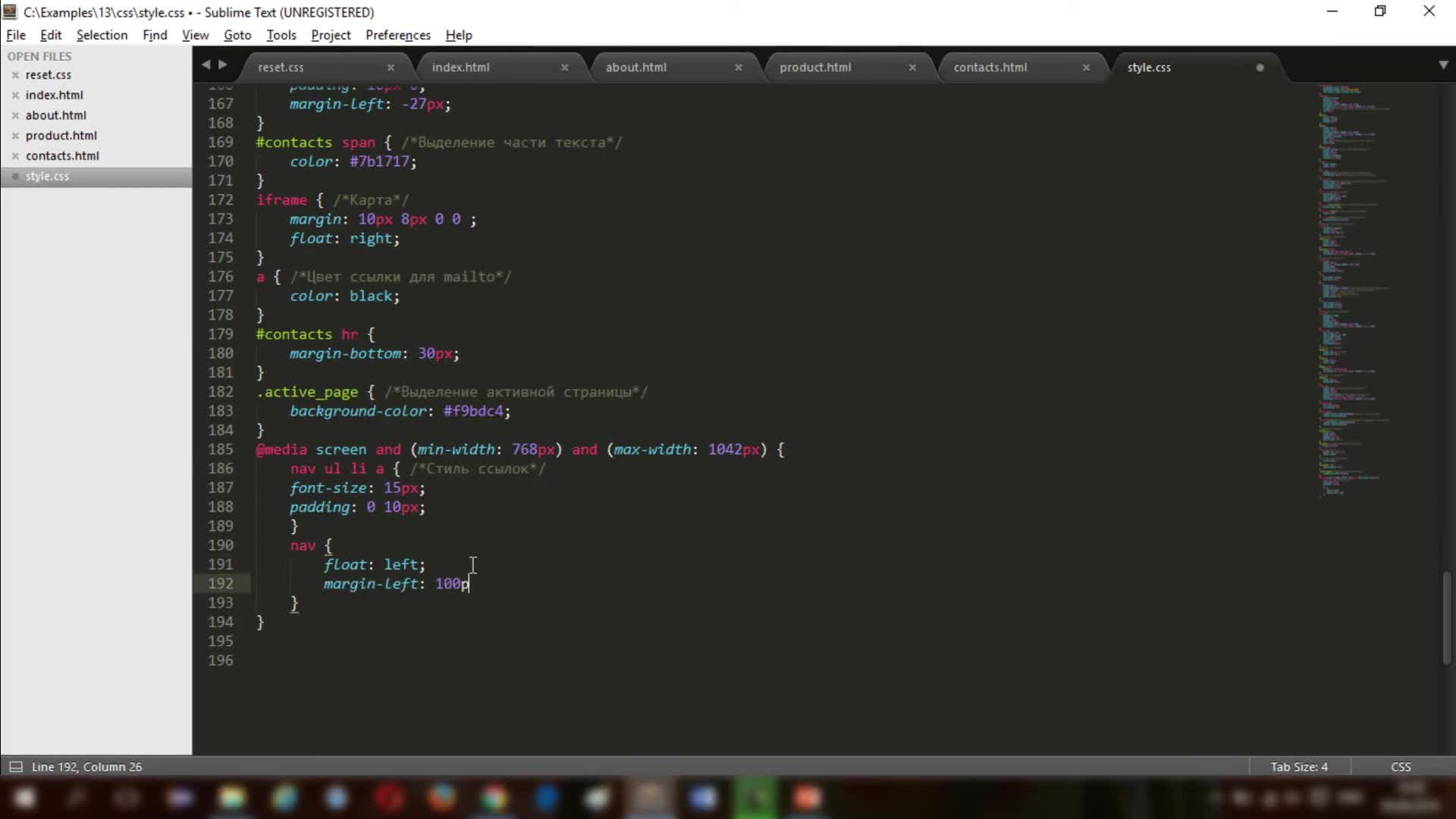Click the OPEN FILES sidebar heading
Viewport: 1456px width, 819px height.
pos(39,56)
